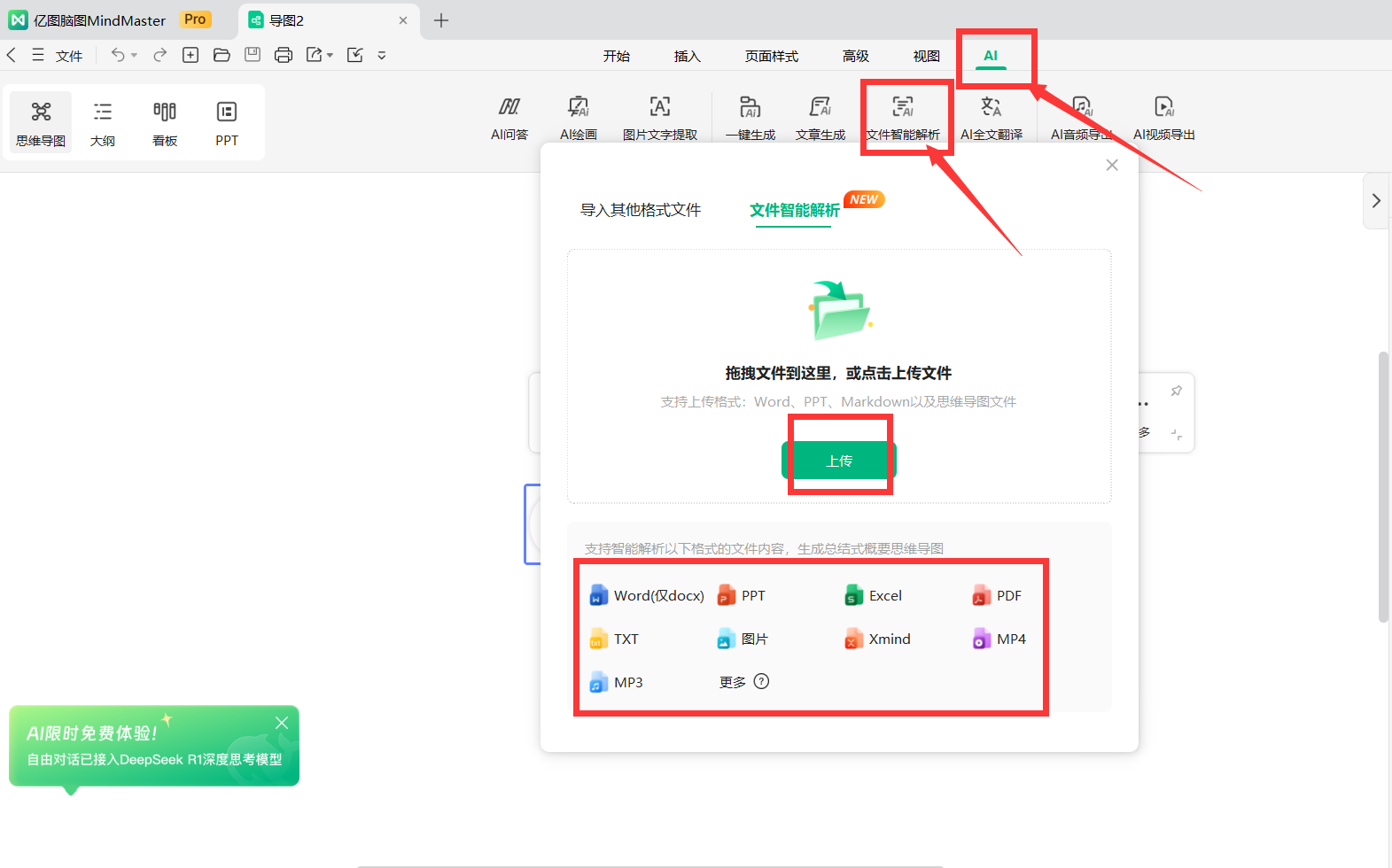Click the MP4 format entry

click(x=999, y=639)
